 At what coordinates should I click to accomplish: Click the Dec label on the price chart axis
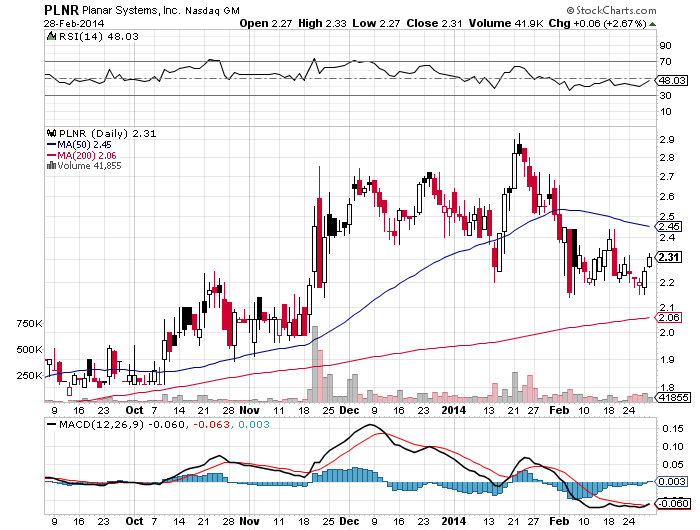tap(349, 410)
